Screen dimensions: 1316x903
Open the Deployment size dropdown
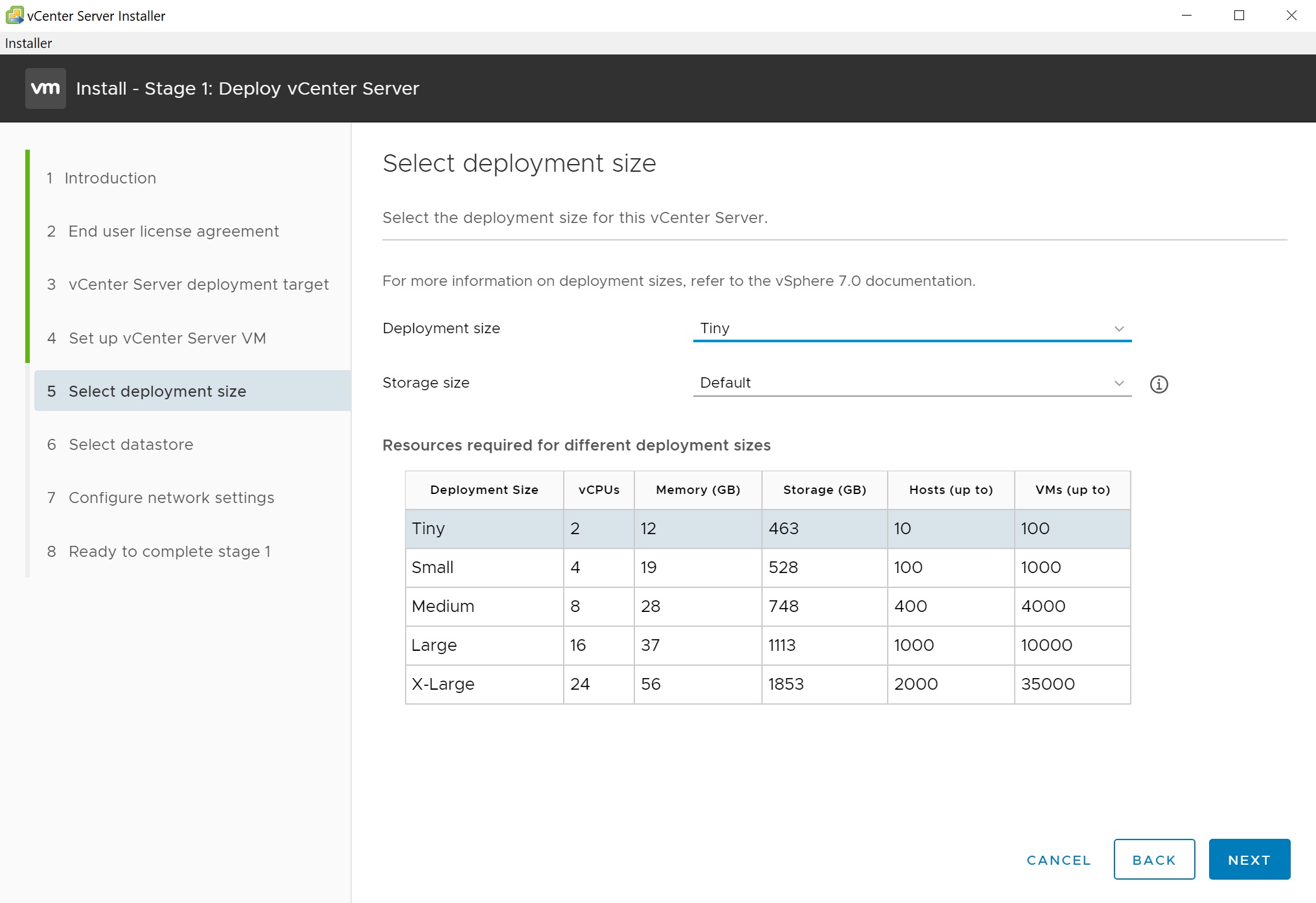point(912,329)
